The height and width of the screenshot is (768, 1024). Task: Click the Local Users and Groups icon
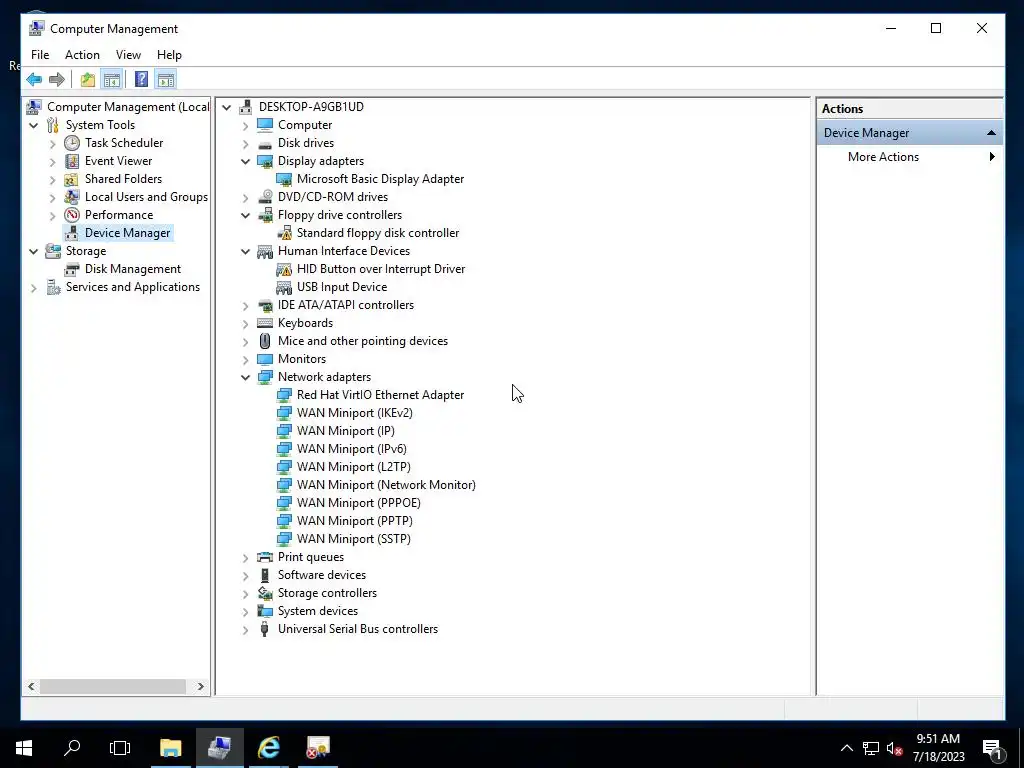click(x=72, y=197)
